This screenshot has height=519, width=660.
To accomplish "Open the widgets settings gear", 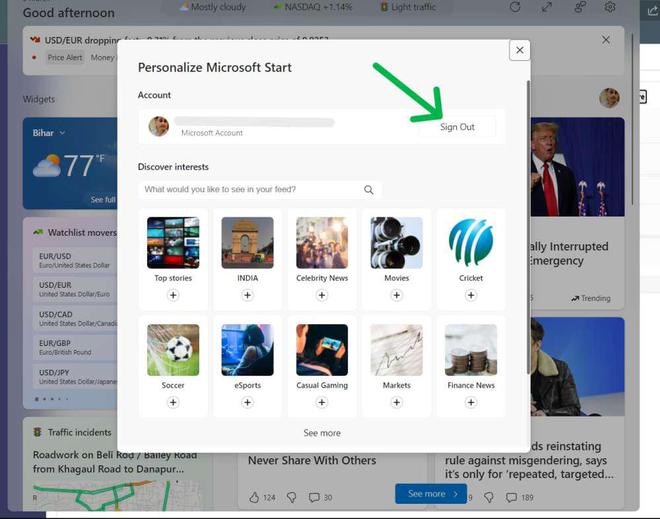I will pos(610,7).
